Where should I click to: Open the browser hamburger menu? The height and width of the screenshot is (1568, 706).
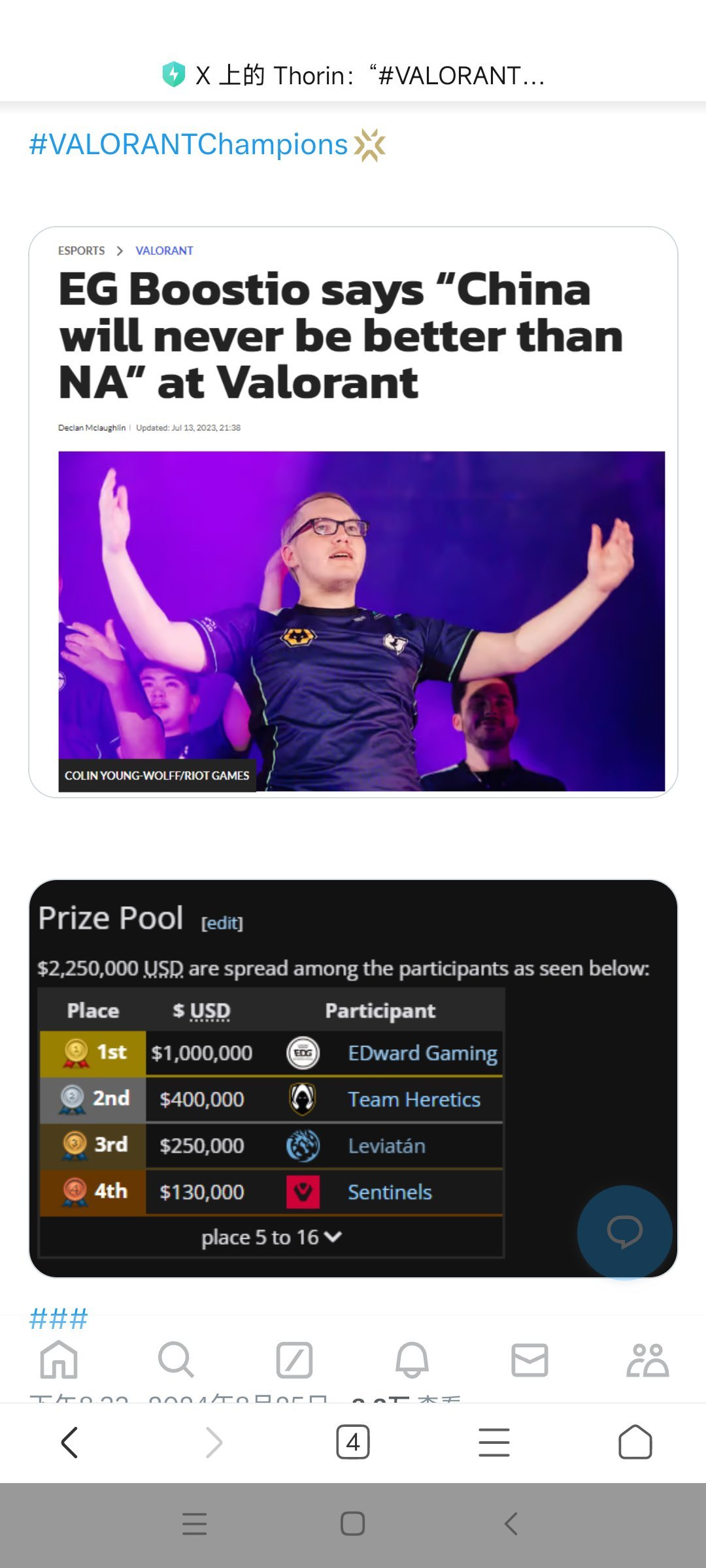494,1442
